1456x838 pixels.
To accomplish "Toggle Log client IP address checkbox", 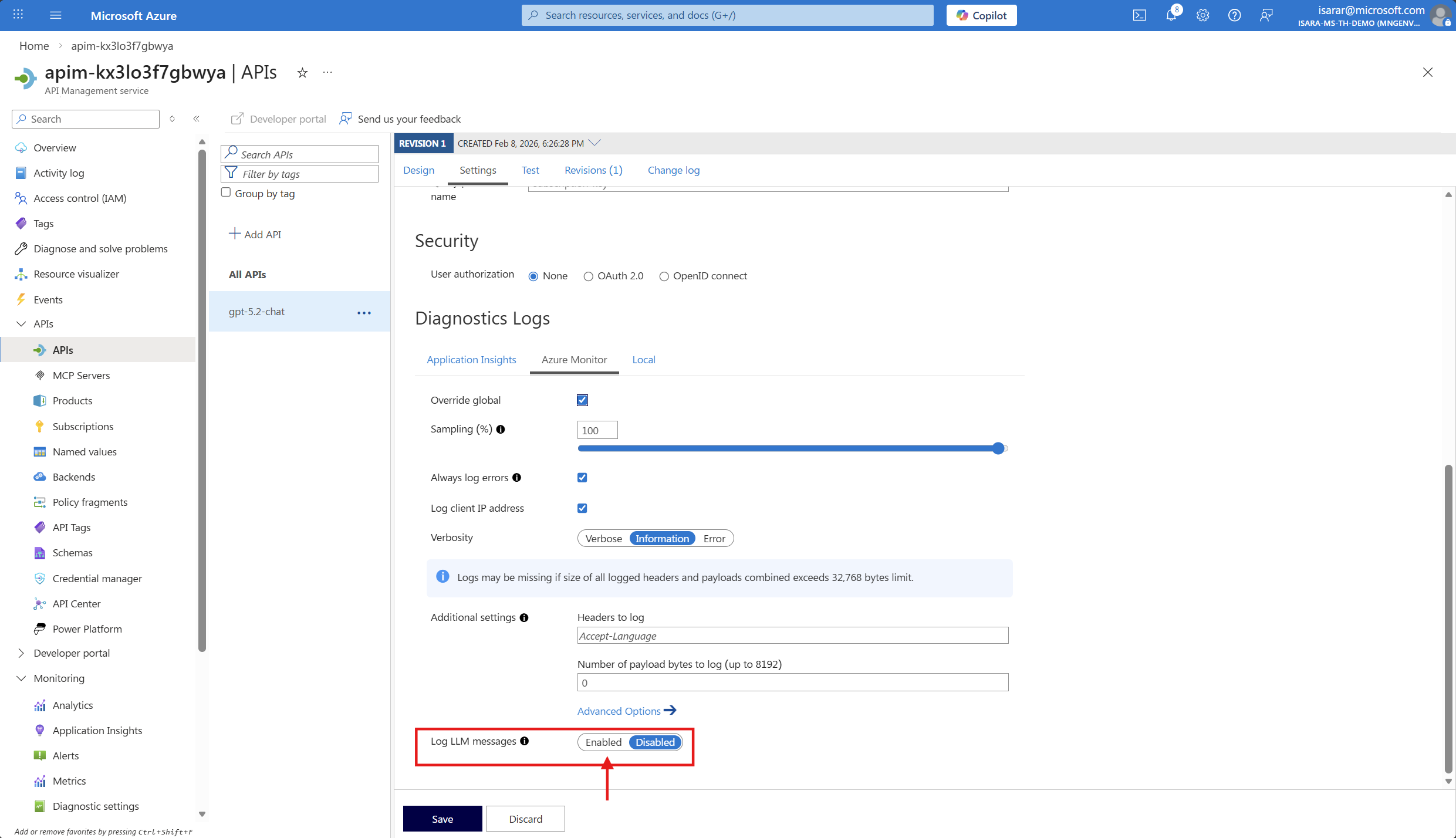I will [x=582, y=508].
